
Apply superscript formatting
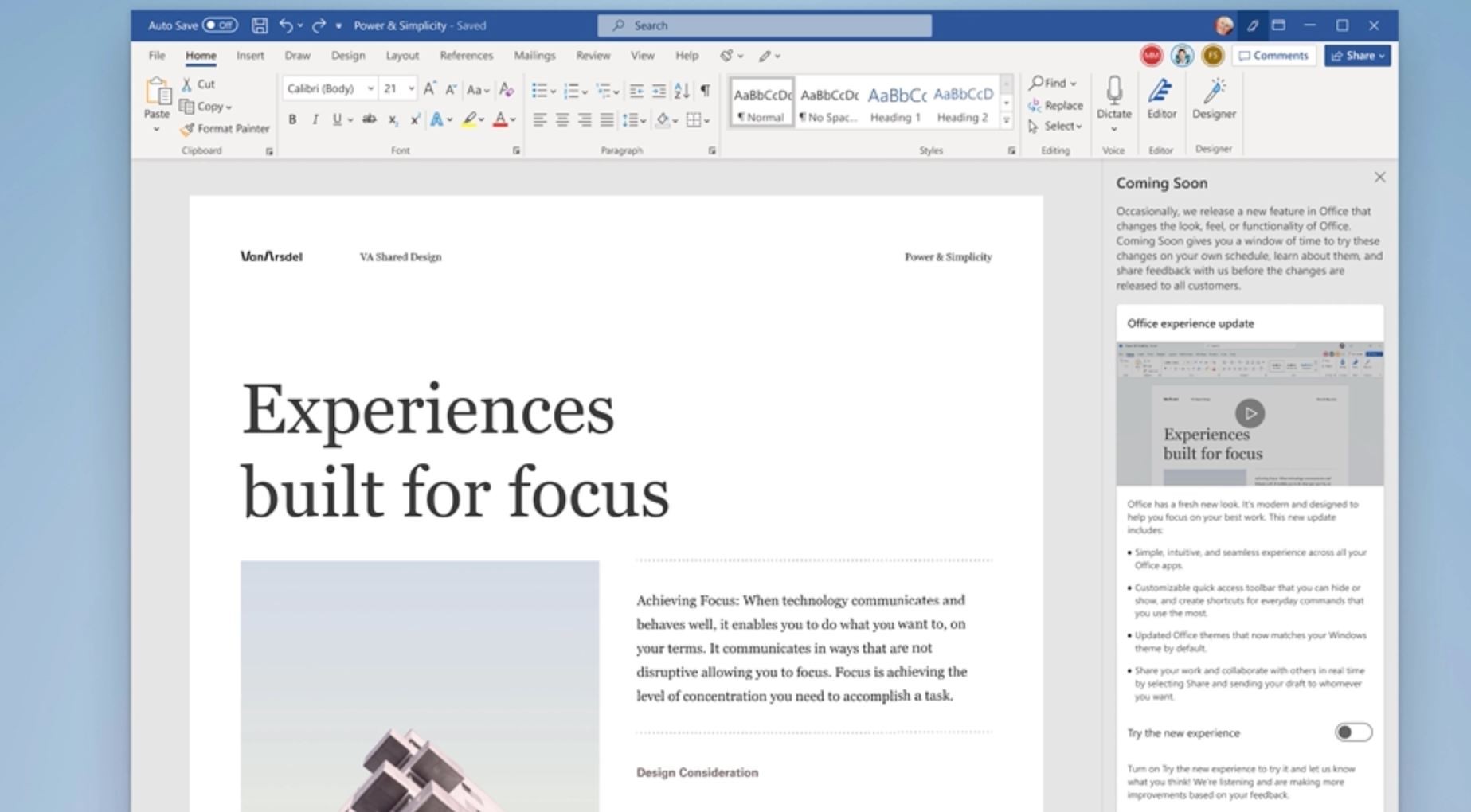tap(415, 119)
